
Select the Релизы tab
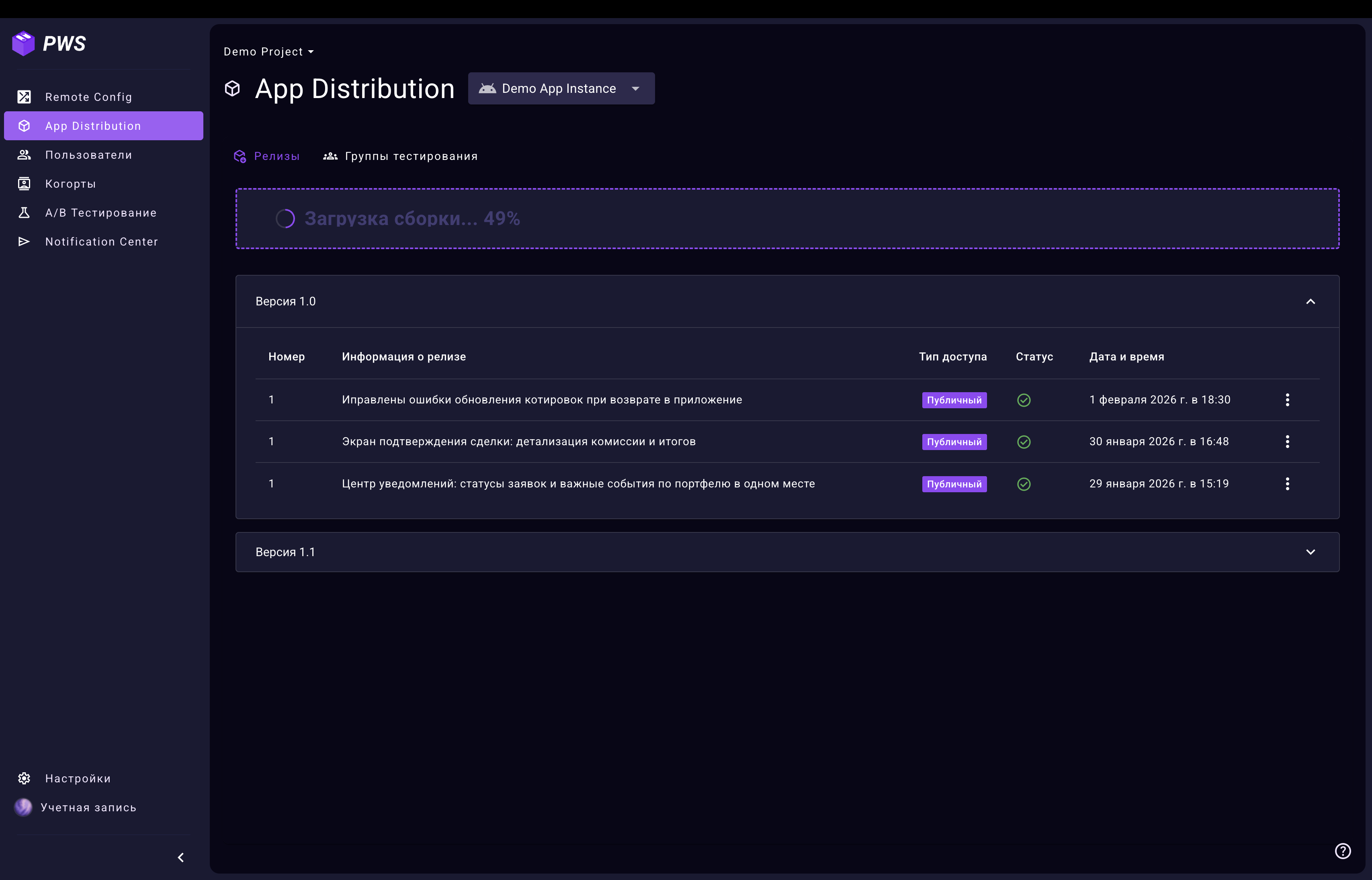267,156
